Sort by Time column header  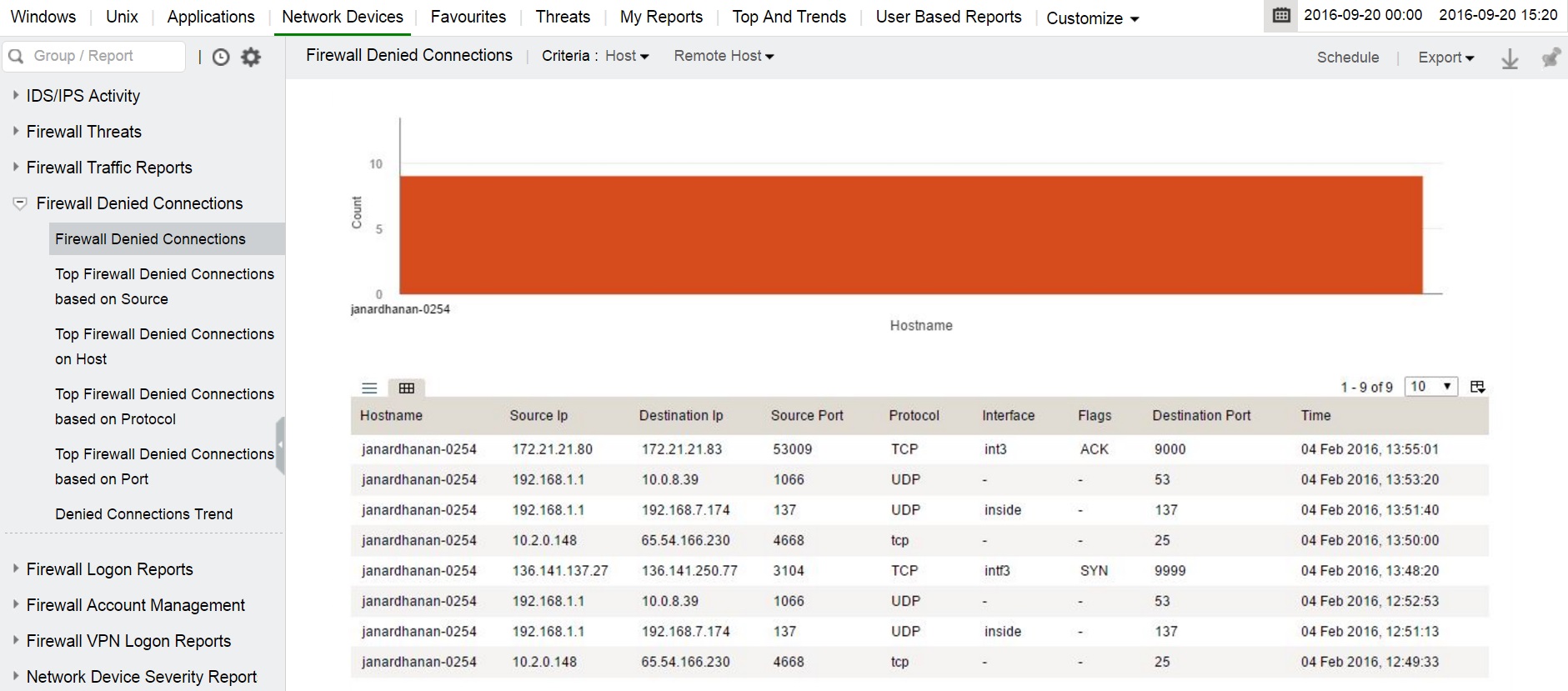point(1315,416)
